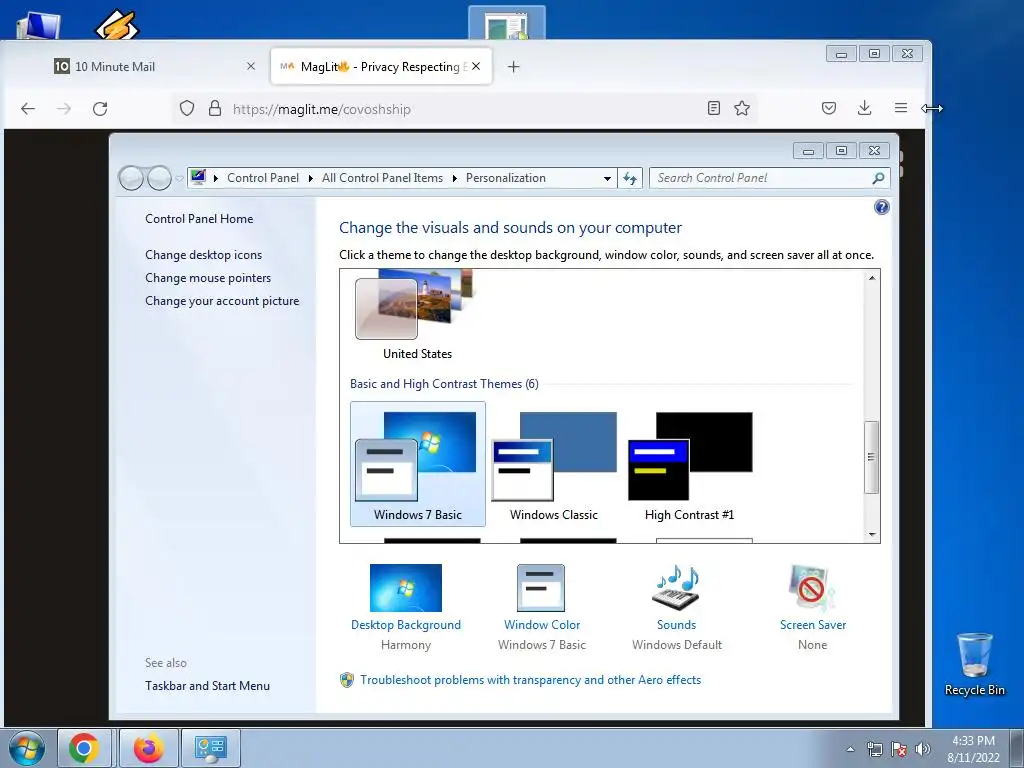This screenshot has width=1024, height=768.
Task: Close the 10 Minute Mail tab
Action: point(251,66)
